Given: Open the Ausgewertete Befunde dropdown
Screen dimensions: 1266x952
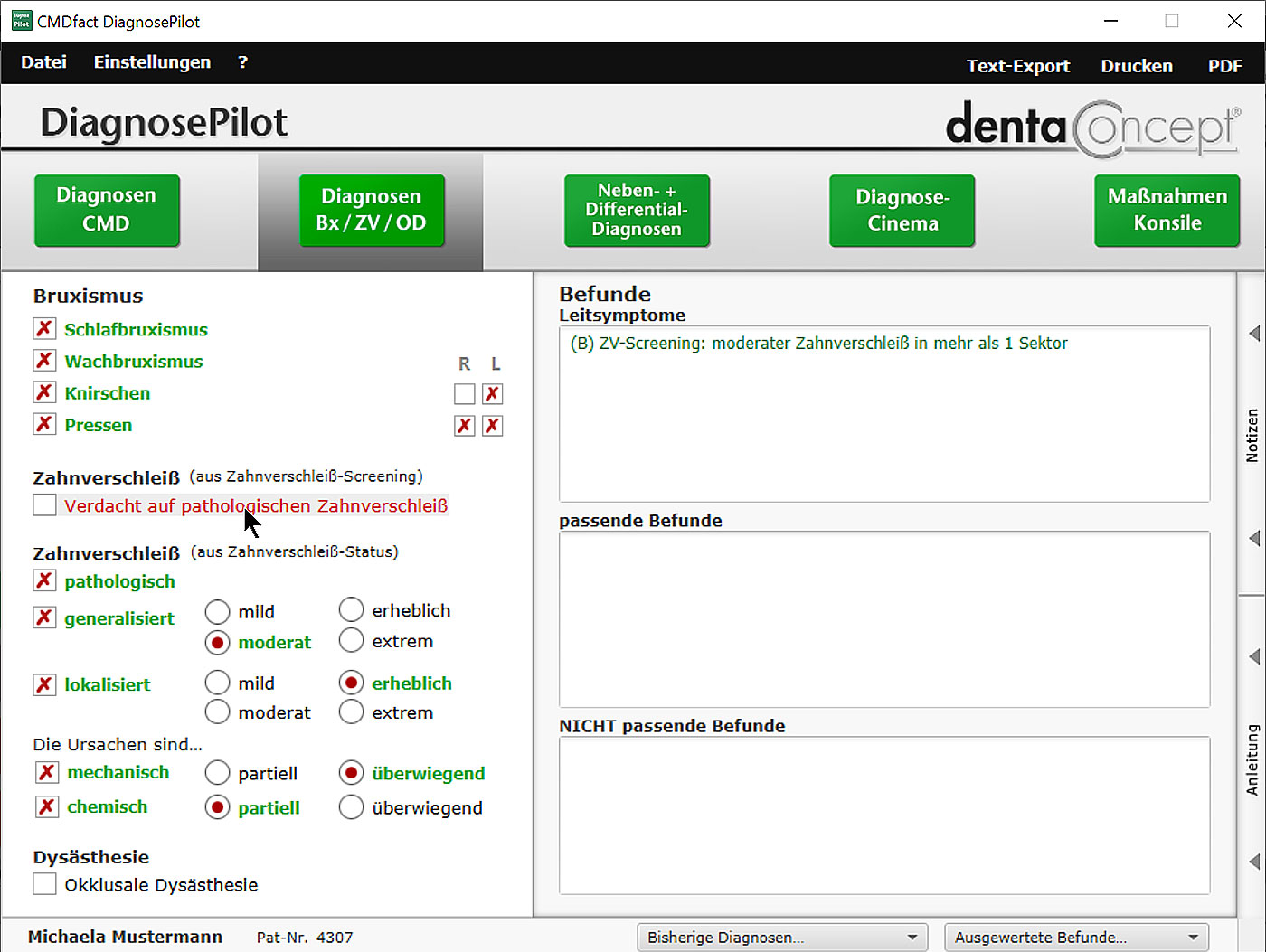Looking at the screenshot, I should [1076, 938].
